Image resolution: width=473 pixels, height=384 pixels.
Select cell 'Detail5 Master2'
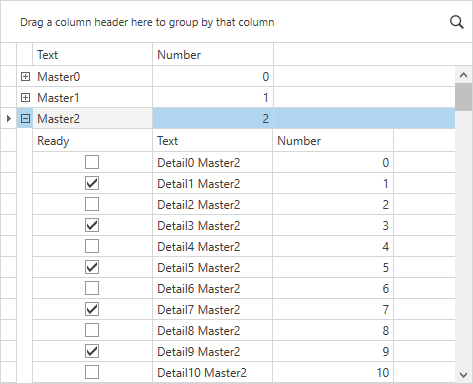pos(213,267)
